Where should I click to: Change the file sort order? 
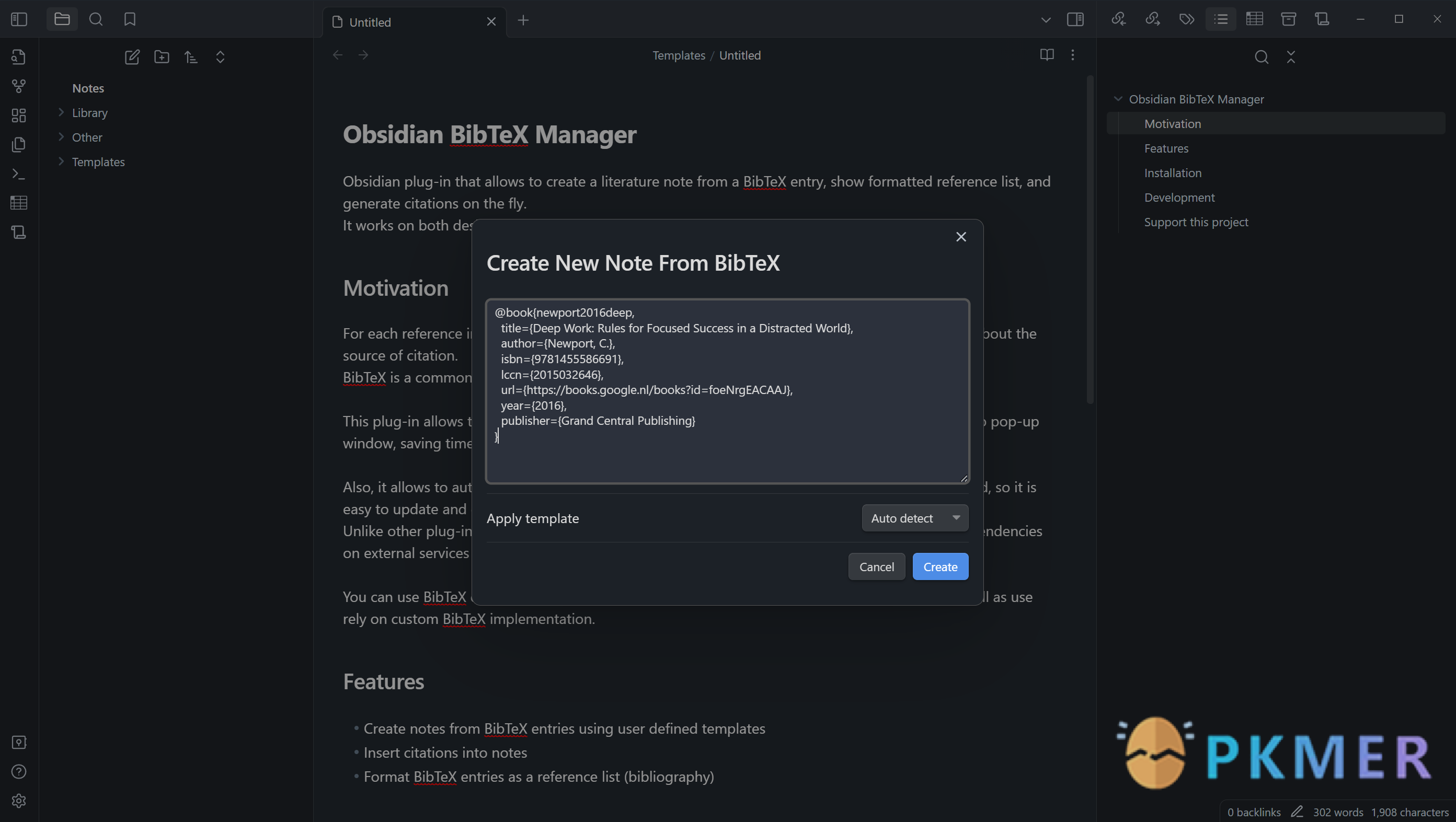click(191, 57)
